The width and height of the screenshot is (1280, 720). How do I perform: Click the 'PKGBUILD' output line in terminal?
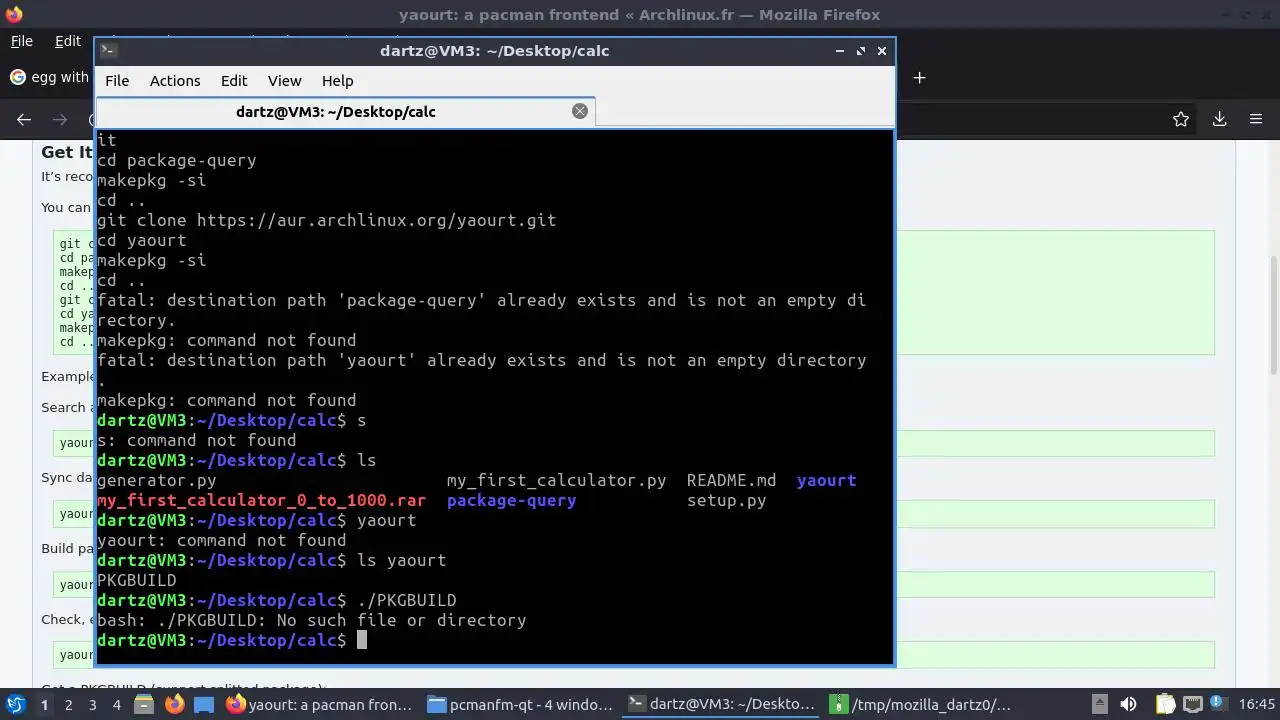pos(136,580)
